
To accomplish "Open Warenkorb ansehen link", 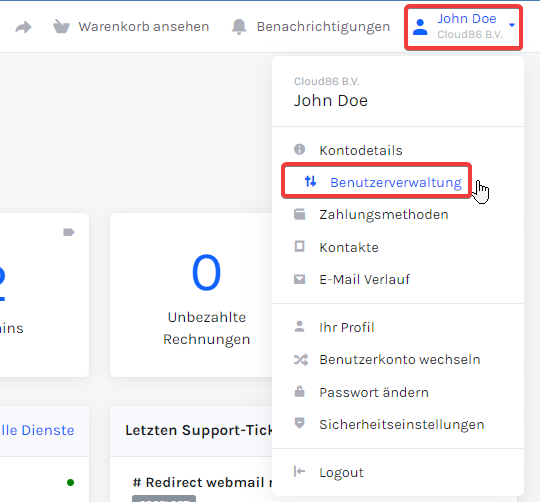I will click(x=144, y=27).
